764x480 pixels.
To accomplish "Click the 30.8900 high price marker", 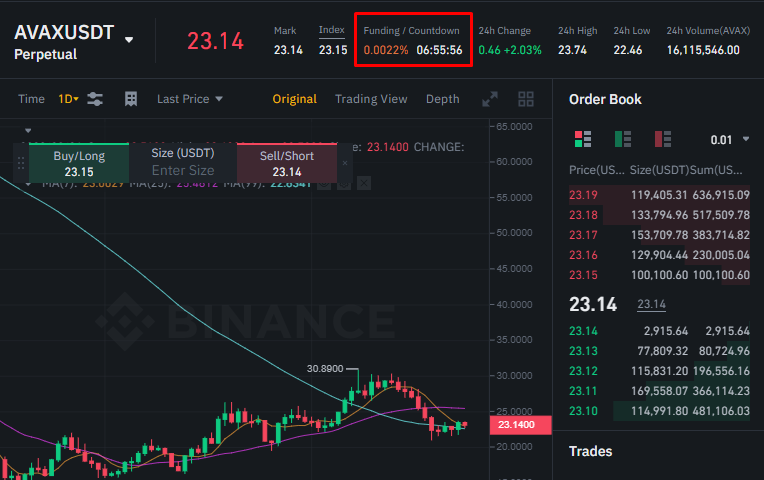I will pyautogui.click(x=325, y=369).
